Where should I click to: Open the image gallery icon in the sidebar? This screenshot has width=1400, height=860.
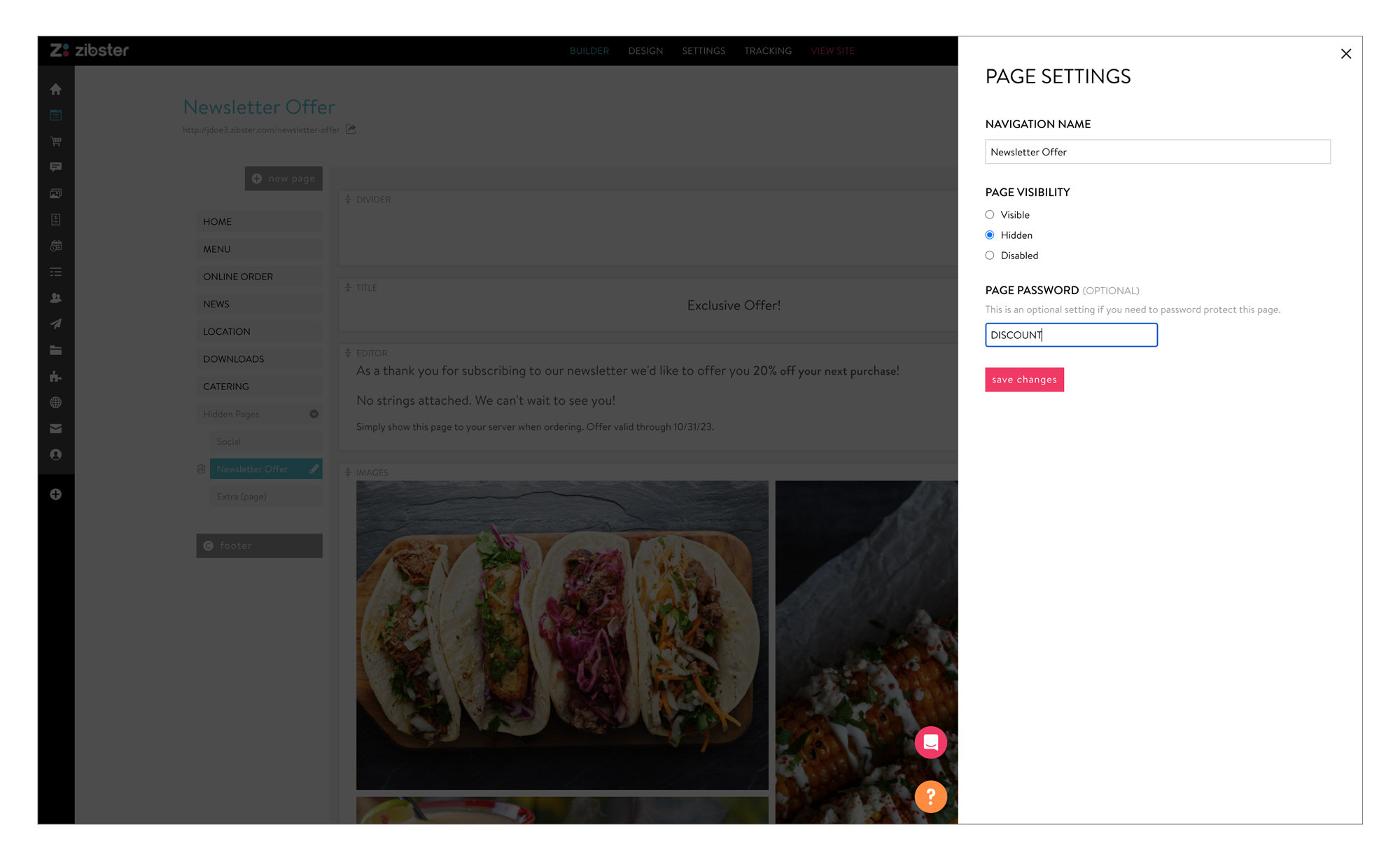pyautogui.click(x=56, y=193)
